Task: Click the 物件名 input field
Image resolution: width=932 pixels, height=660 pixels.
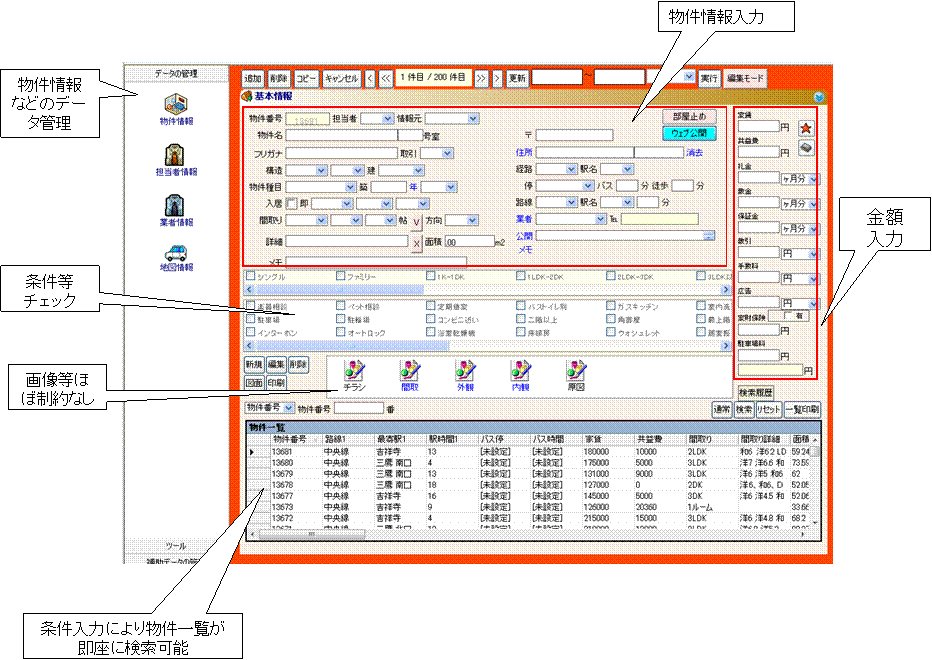Action: 341,135
